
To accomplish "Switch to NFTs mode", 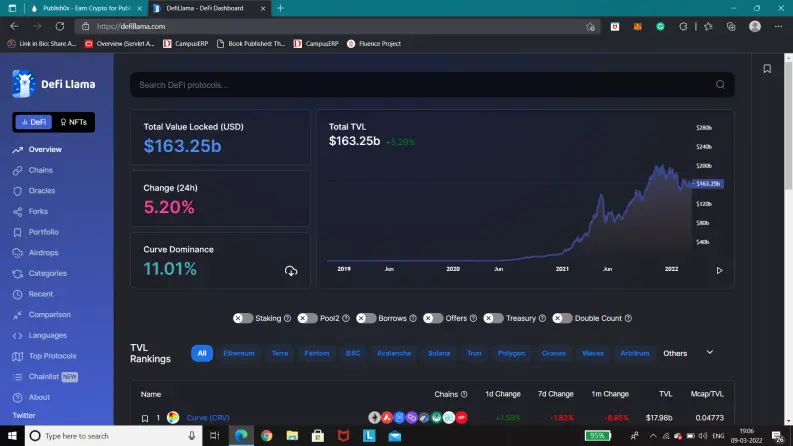I will tap(73, 122).
